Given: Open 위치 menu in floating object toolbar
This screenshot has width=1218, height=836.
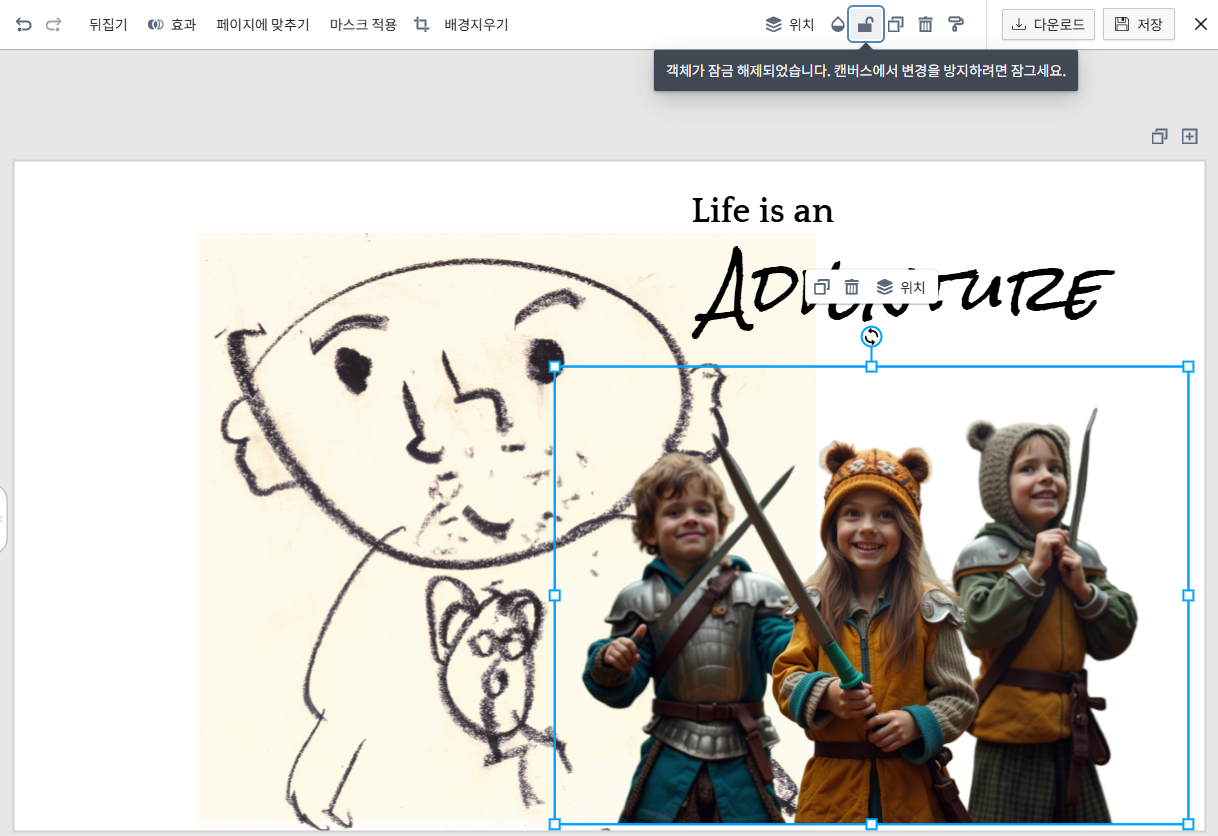Looking at the screenshot, I should pos(901,287).
